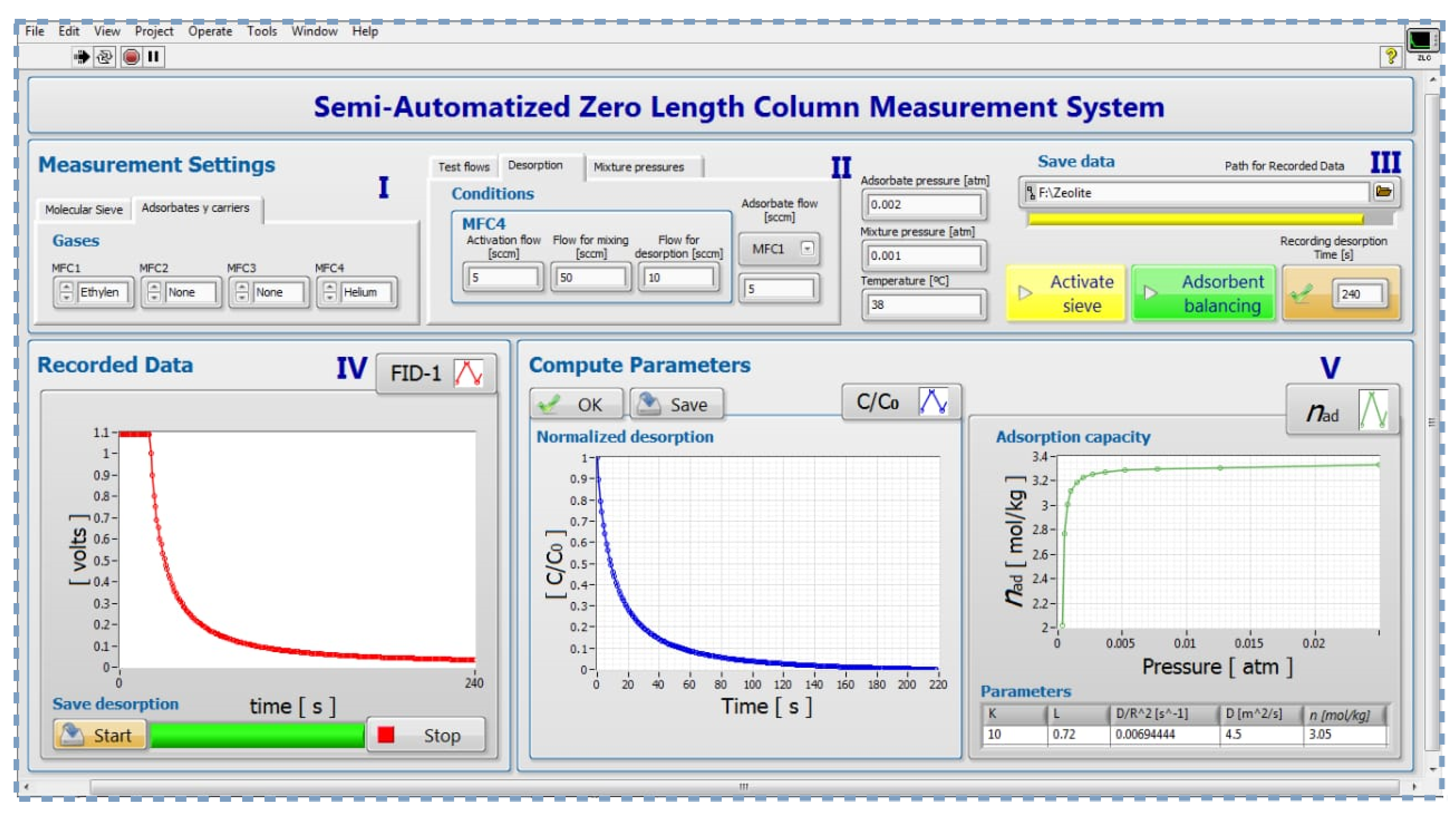1456x818 pixels.
Task: Toggle the Adsorbent balancing button
Action: pos(1203,293)
